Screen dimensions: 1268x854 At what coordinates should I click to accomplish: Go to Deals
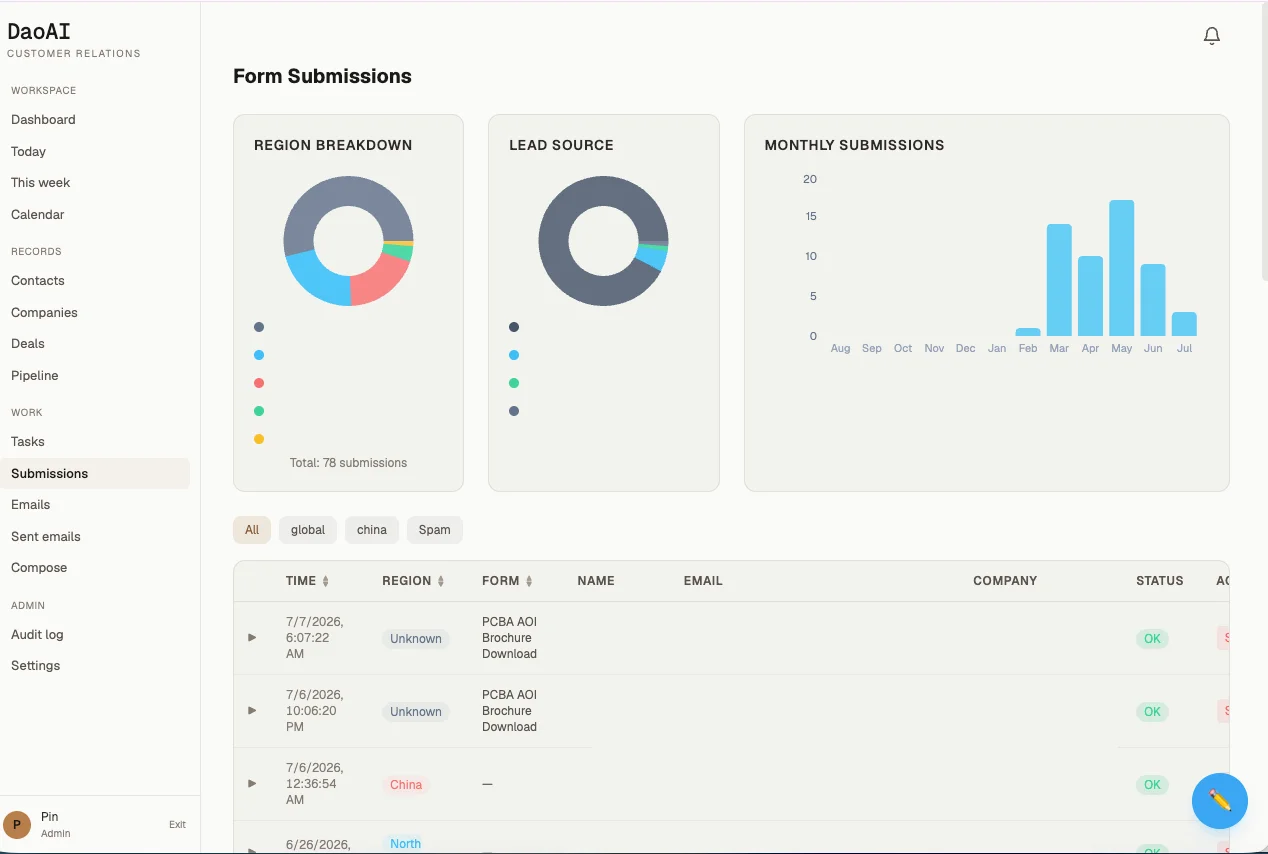[28, 343]
